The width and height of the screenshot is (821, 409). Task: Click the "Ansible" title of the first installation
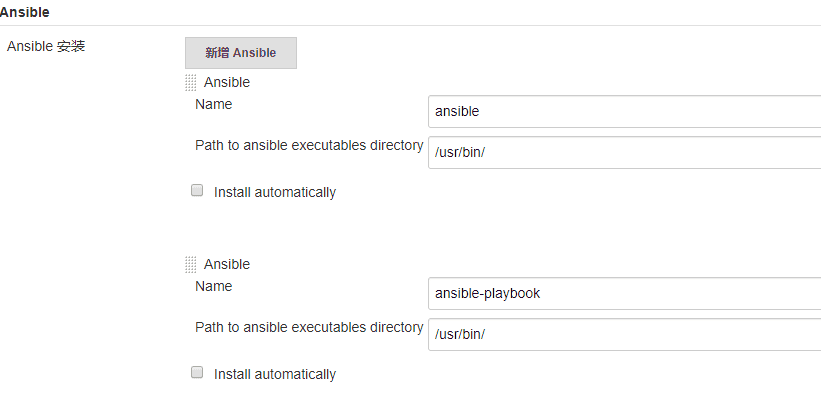(227, 82)
